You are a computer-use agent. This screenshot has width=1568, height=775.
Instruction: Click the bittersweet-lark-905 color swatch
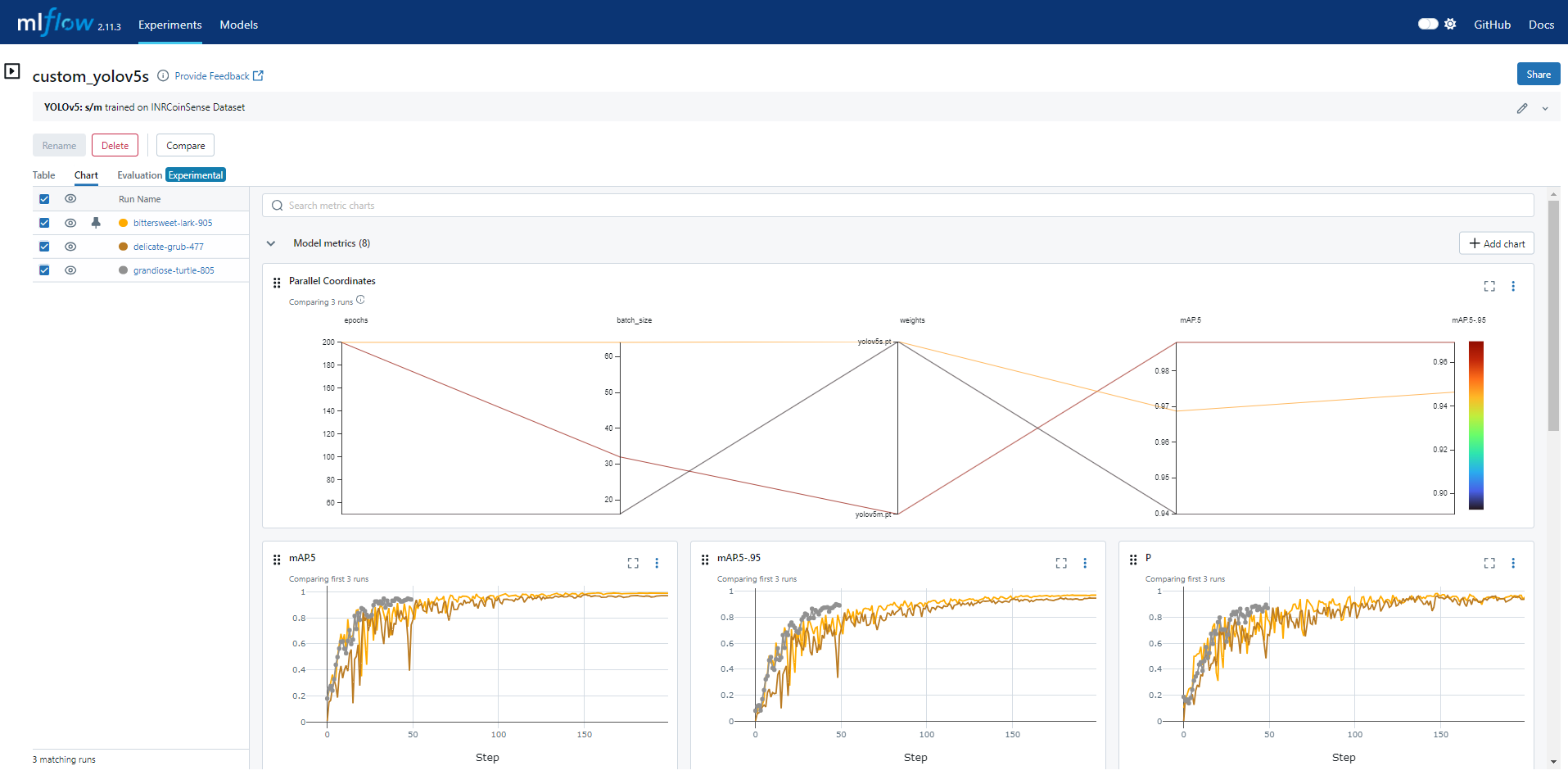point(123,223)
